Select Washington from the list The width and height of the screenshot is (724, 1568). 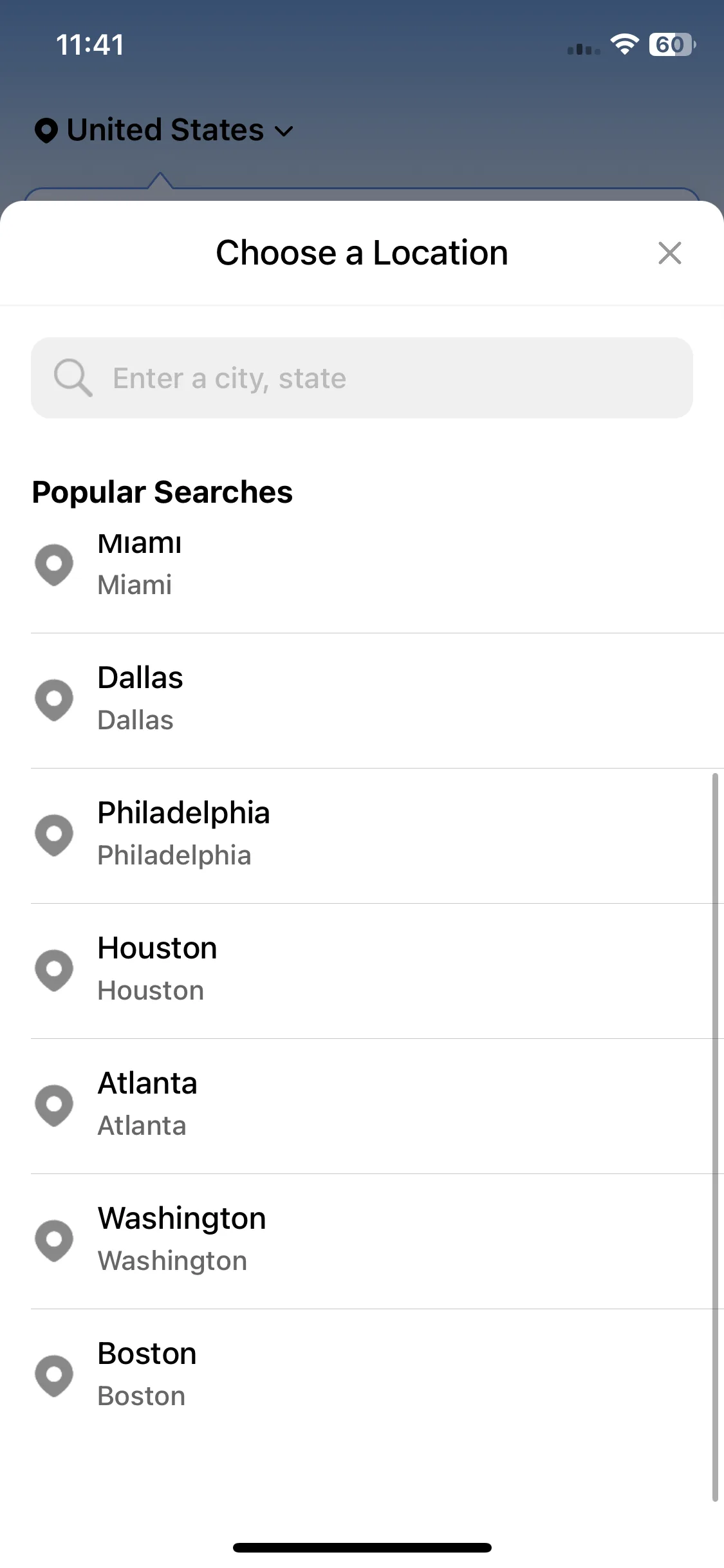pyautogui.click(x=377, y=1240)
